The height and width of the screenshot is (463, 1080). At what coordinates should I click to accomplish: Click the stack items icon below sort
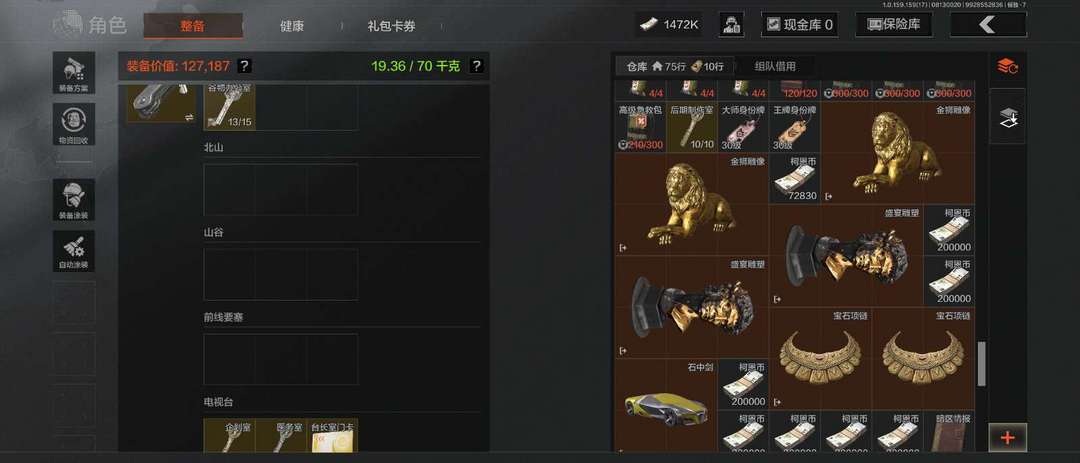click(1008, 116)
